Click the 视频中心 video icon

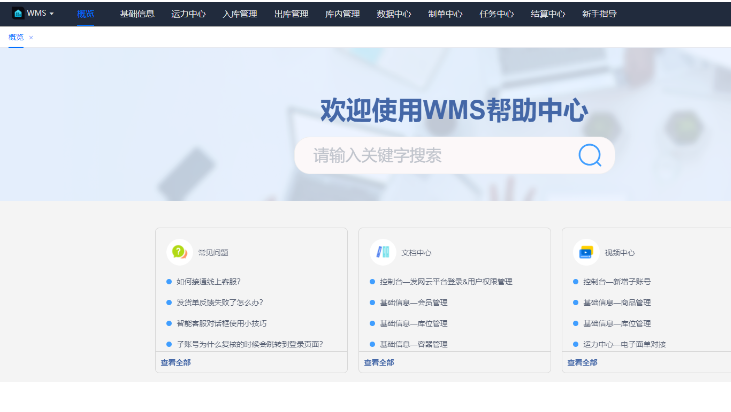pyautogui.click(x=586, y=252)
